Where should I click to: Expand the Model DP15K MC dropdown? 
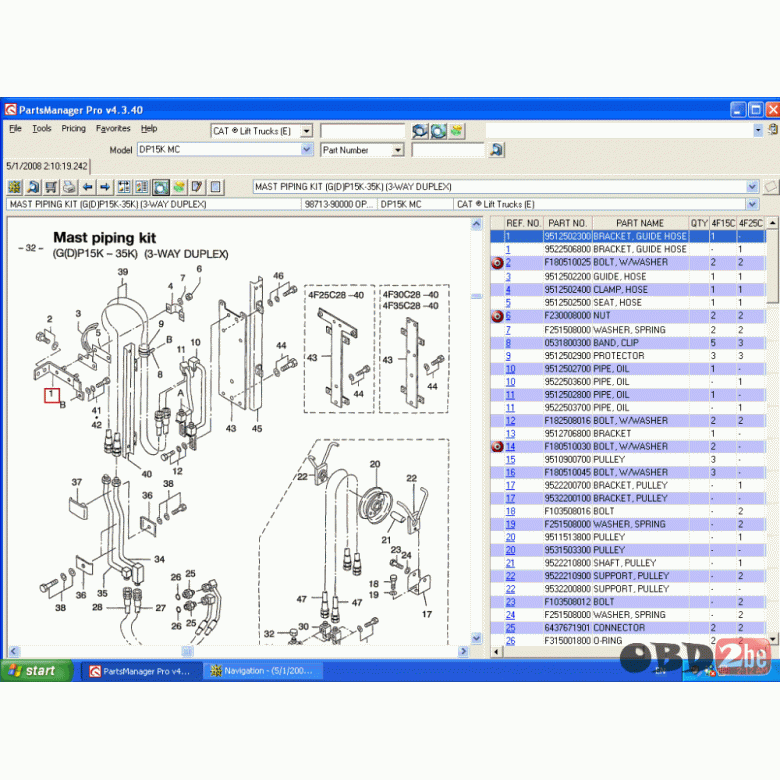307,149
